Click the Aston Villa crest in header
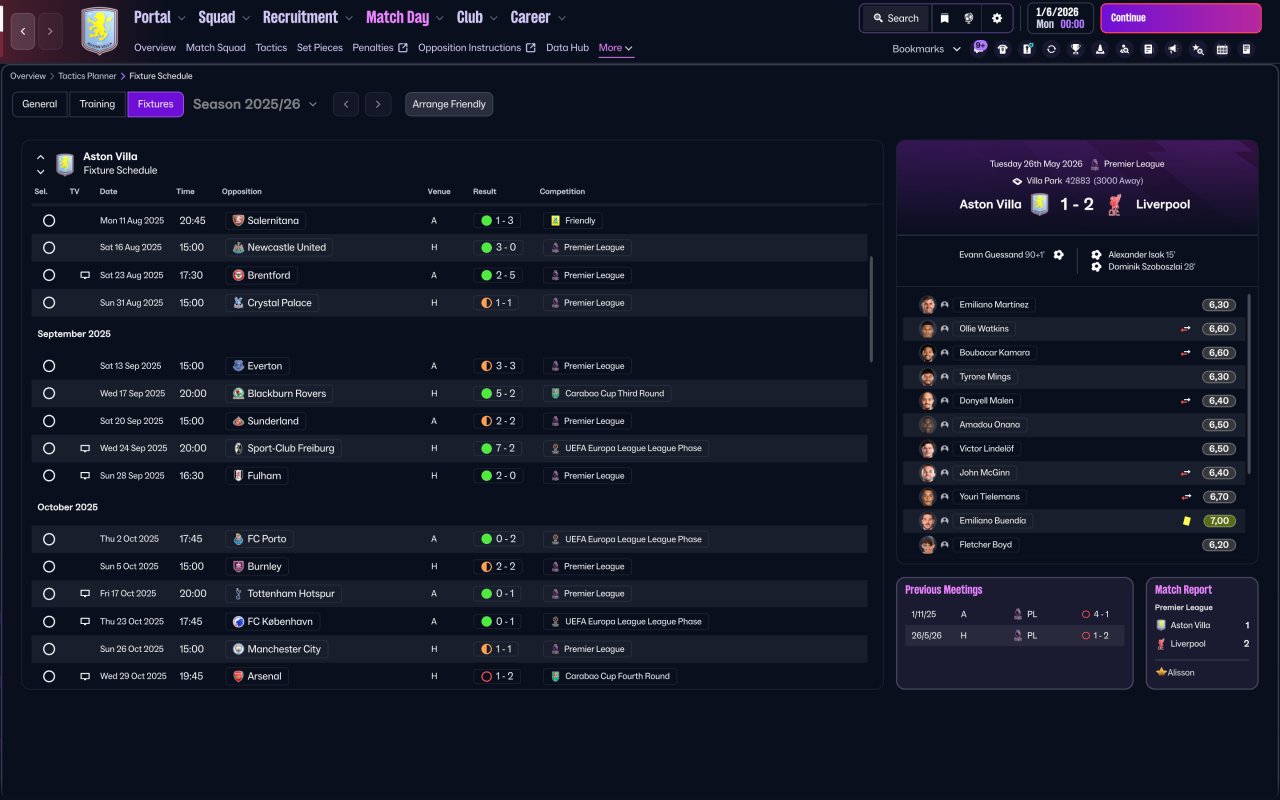Image resolution: width=1280 pixels, height=800 pixels. (x=99, y=31)
